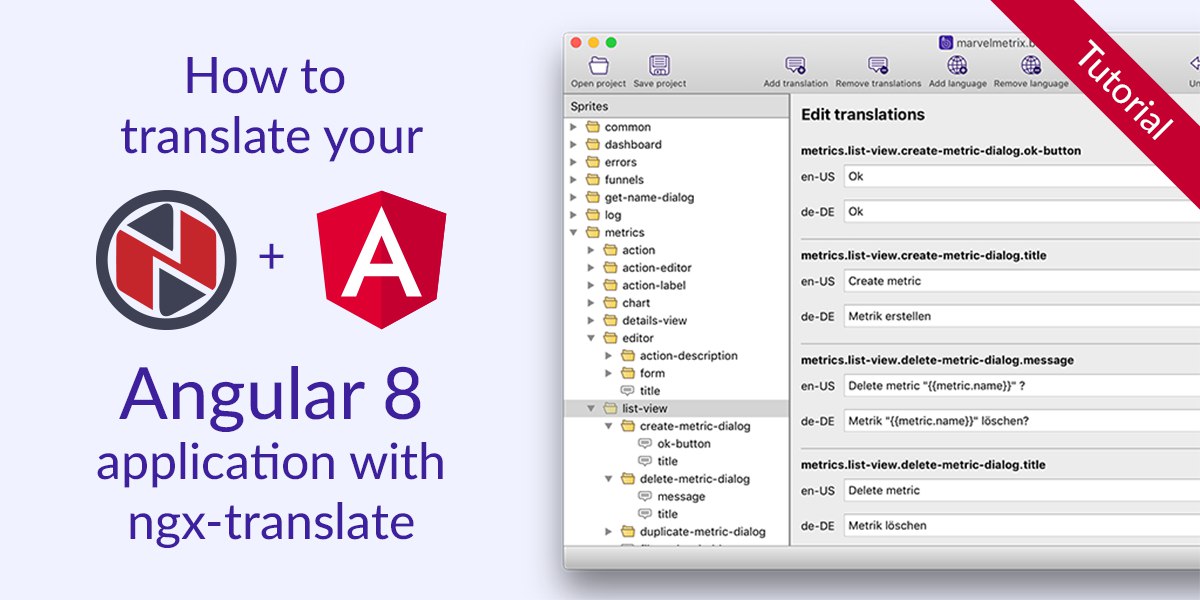This screenshot has width=1200, height=600.
Task: Click key 'metrics.list-view.create-metric-dialog.ok-button'
Action: point(941,151)
